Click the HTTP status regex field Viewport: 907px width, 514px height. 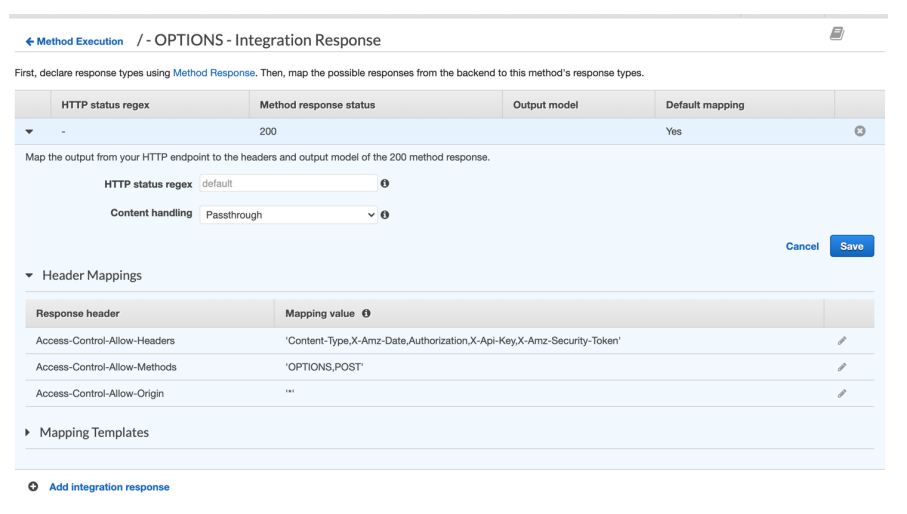point(288,184)
